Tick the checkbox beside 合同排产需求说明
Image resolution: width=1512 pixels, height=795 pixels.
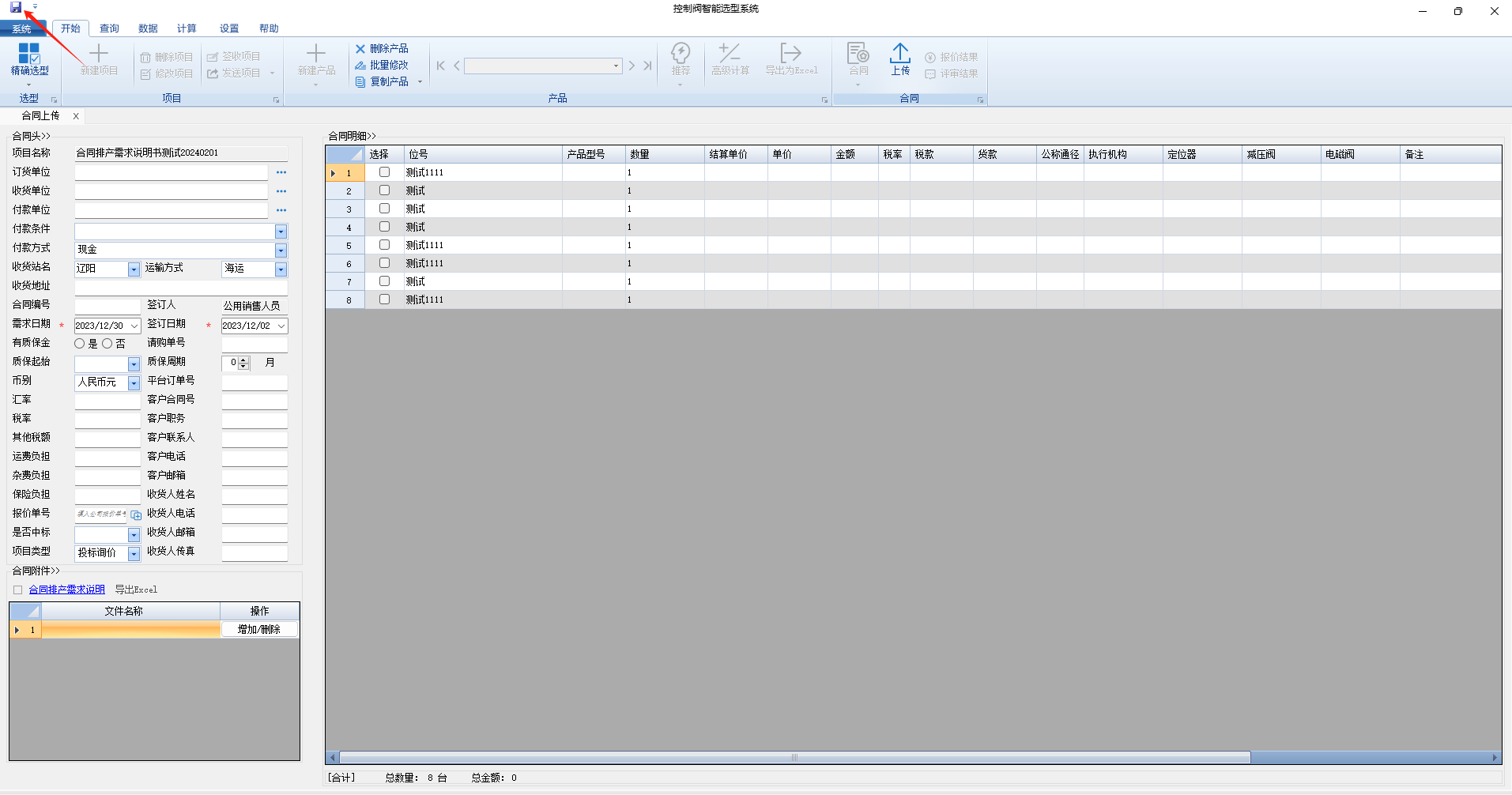pos(17,590)
